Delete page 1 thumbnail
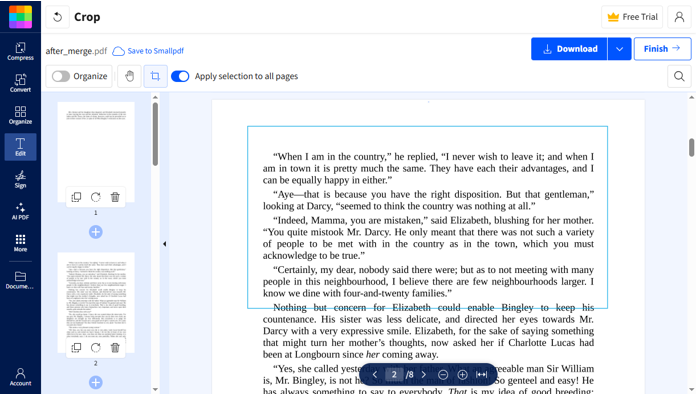700x394 pixels. 115,197
